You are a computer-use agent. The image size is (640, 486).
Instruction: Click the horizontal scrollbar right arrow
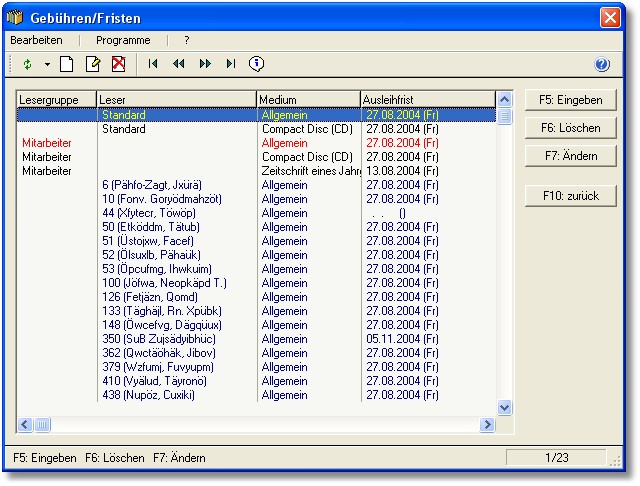click(x=488, y=425)
